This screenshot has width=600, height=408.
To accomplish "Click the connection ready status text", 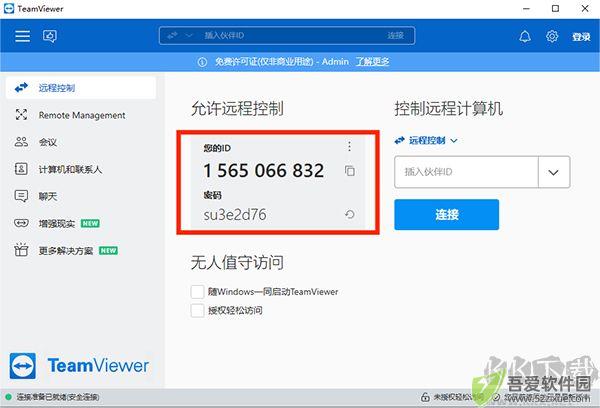I will pos(58,397).
